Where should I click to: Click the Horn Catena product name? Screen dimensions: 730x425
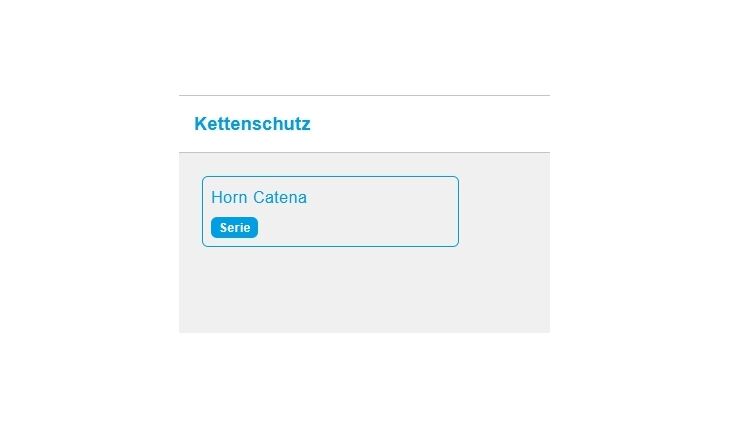(x=259, y=197)
